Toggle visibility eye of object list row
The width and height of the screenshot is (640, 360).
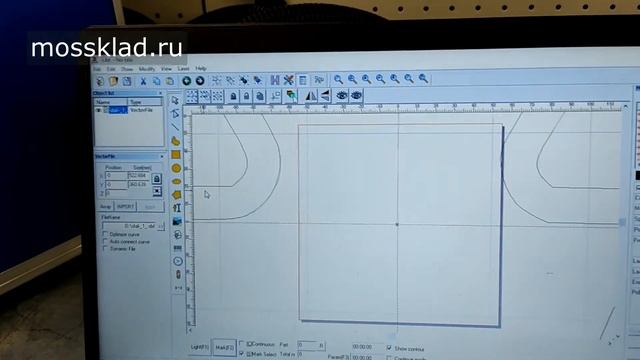pyautogui.click(x=98, y=110)
